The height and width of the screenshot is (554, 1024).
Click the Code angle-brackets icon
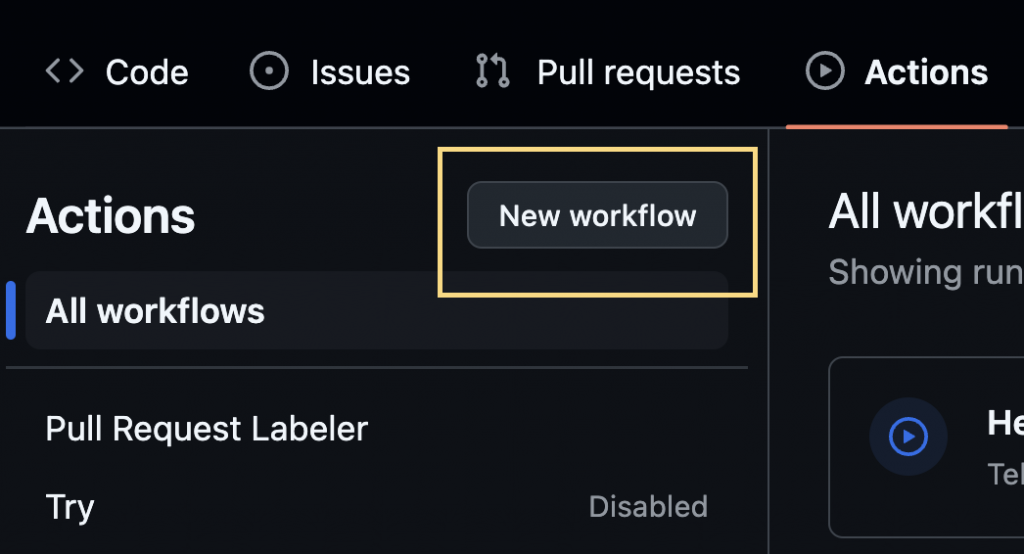[65, 71]
